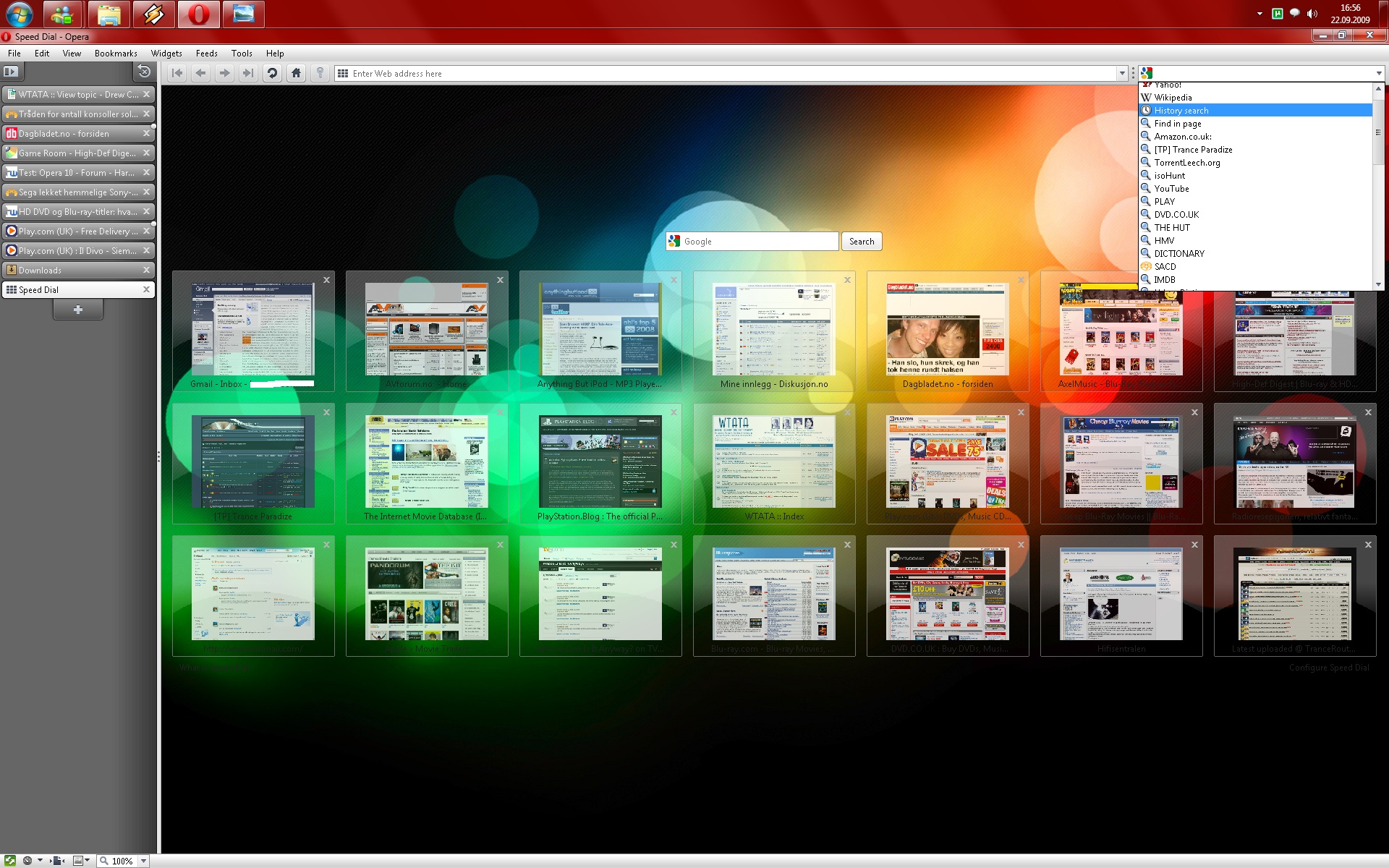Toggle image display in the status bar
The image size is (1389, 868).
tap(78, 860)
